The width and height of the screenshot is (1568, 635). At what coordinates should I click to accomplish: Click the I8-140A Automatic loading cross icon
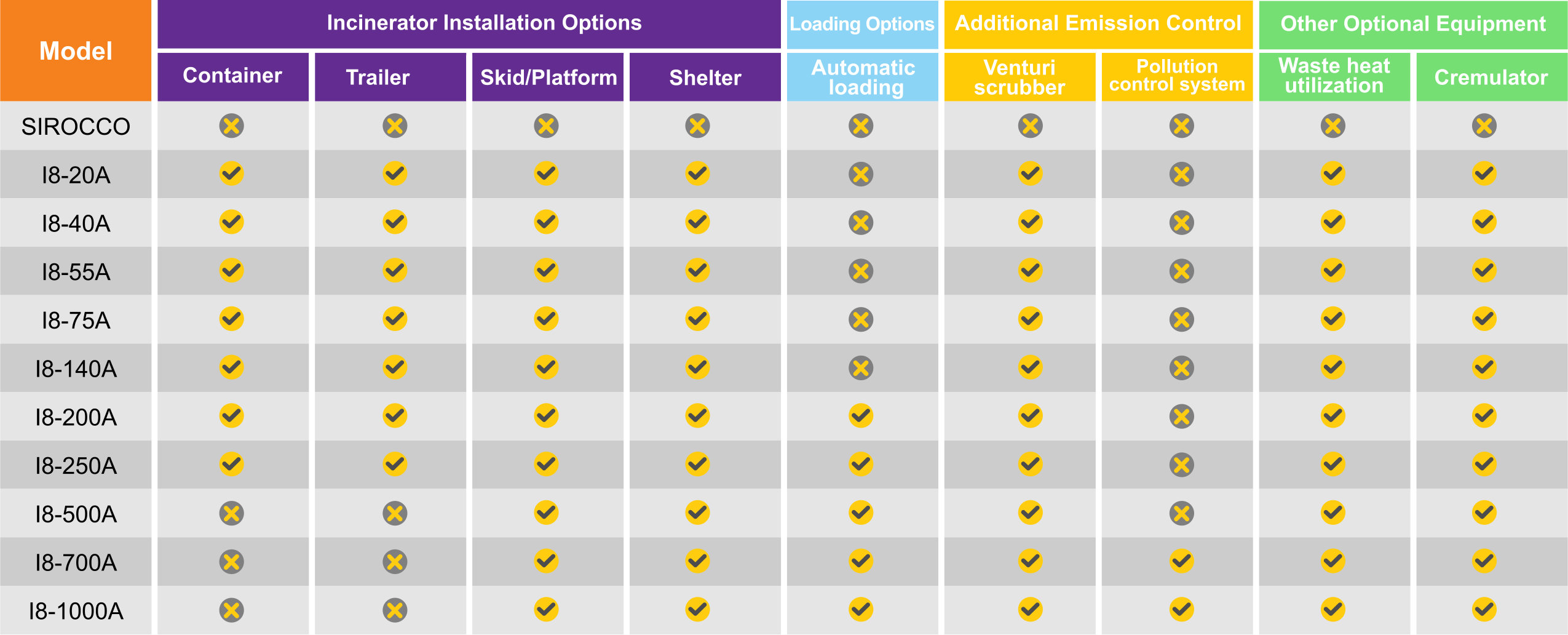(861, 368)
